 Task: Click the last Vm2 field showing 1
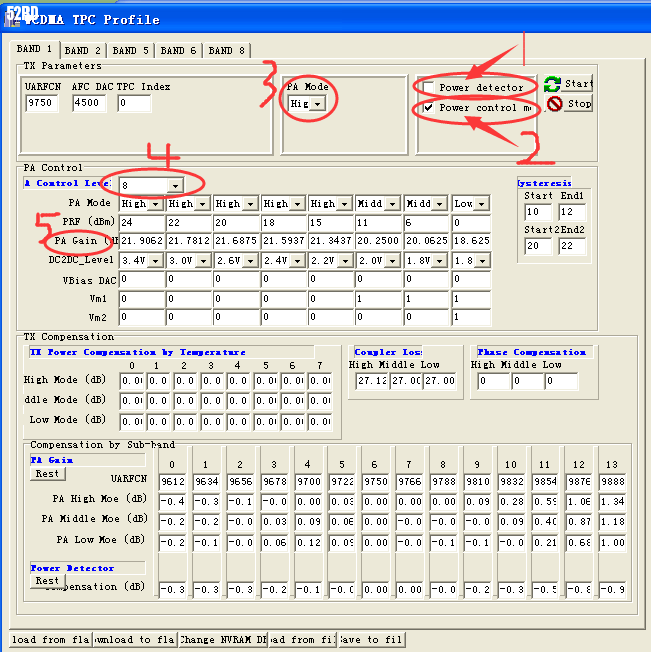tap(471, 317)
